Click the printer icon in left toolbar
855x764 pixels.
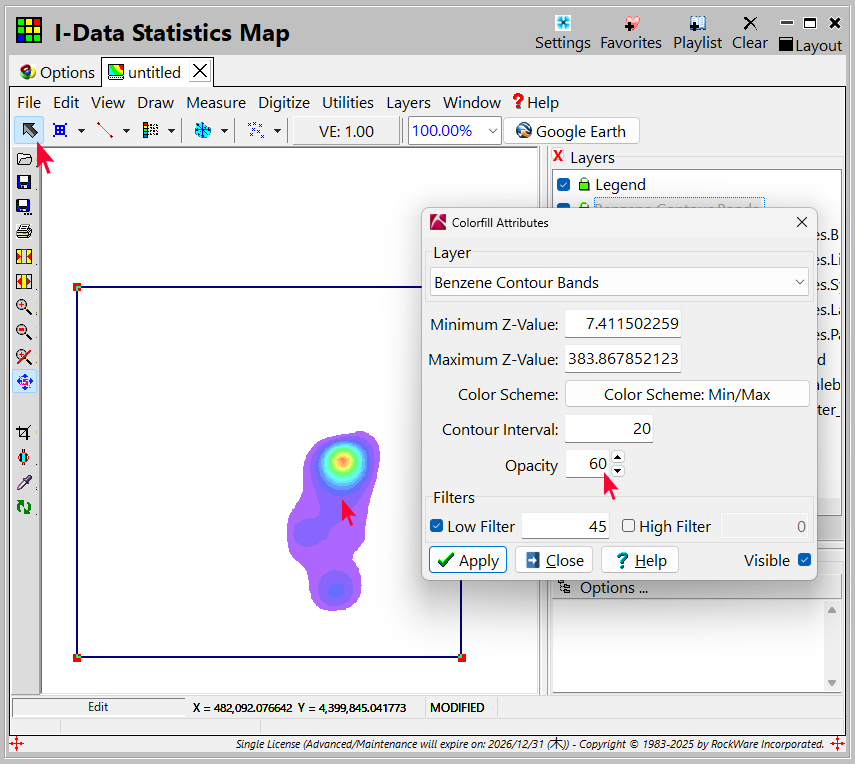pos(25,231)
